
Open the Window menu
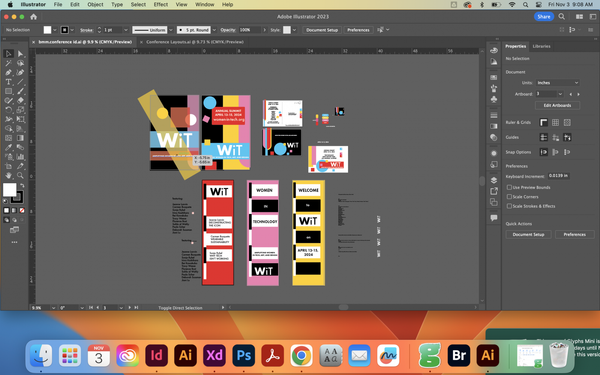pyautogui.click(x=205, y=5)
